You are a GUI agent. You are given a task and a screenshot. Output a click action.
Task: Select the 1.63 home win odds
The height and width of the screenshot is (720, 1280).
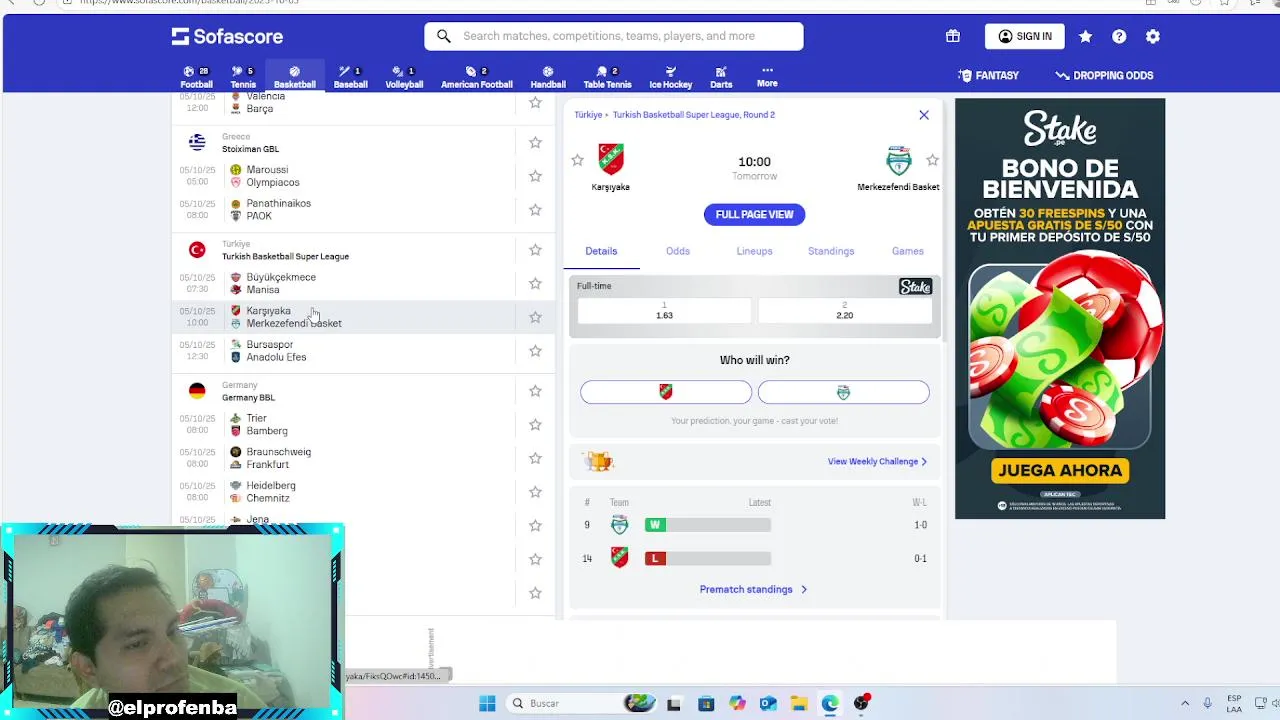point(664,311)
